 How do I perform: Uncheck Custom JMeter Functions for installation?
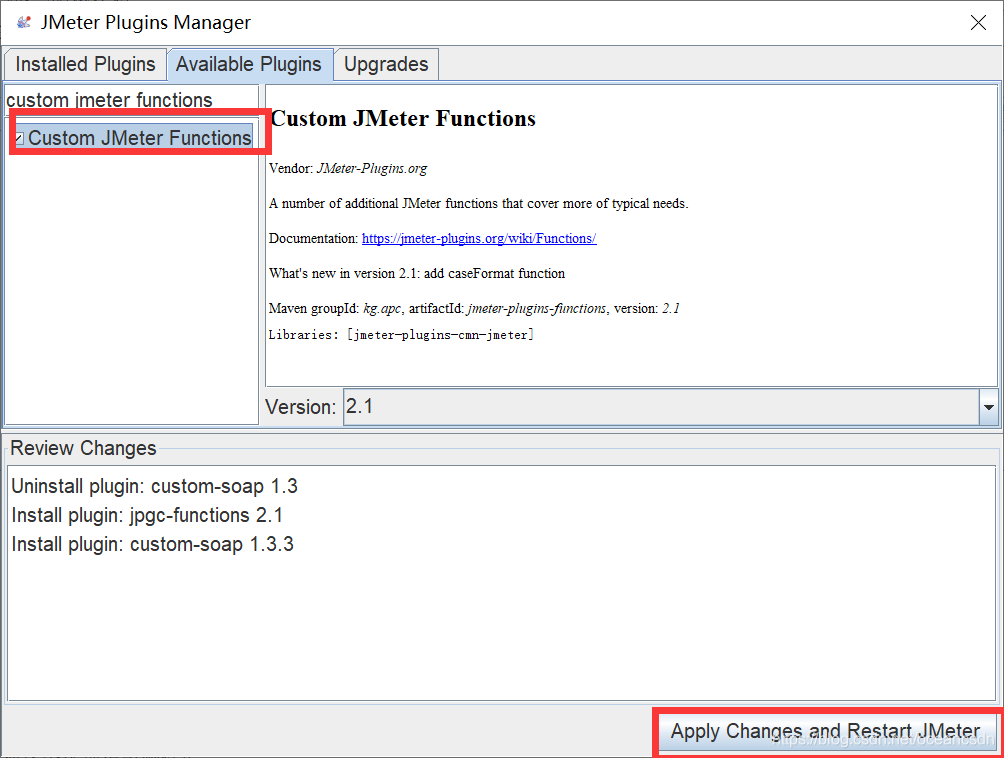point(18,137)
